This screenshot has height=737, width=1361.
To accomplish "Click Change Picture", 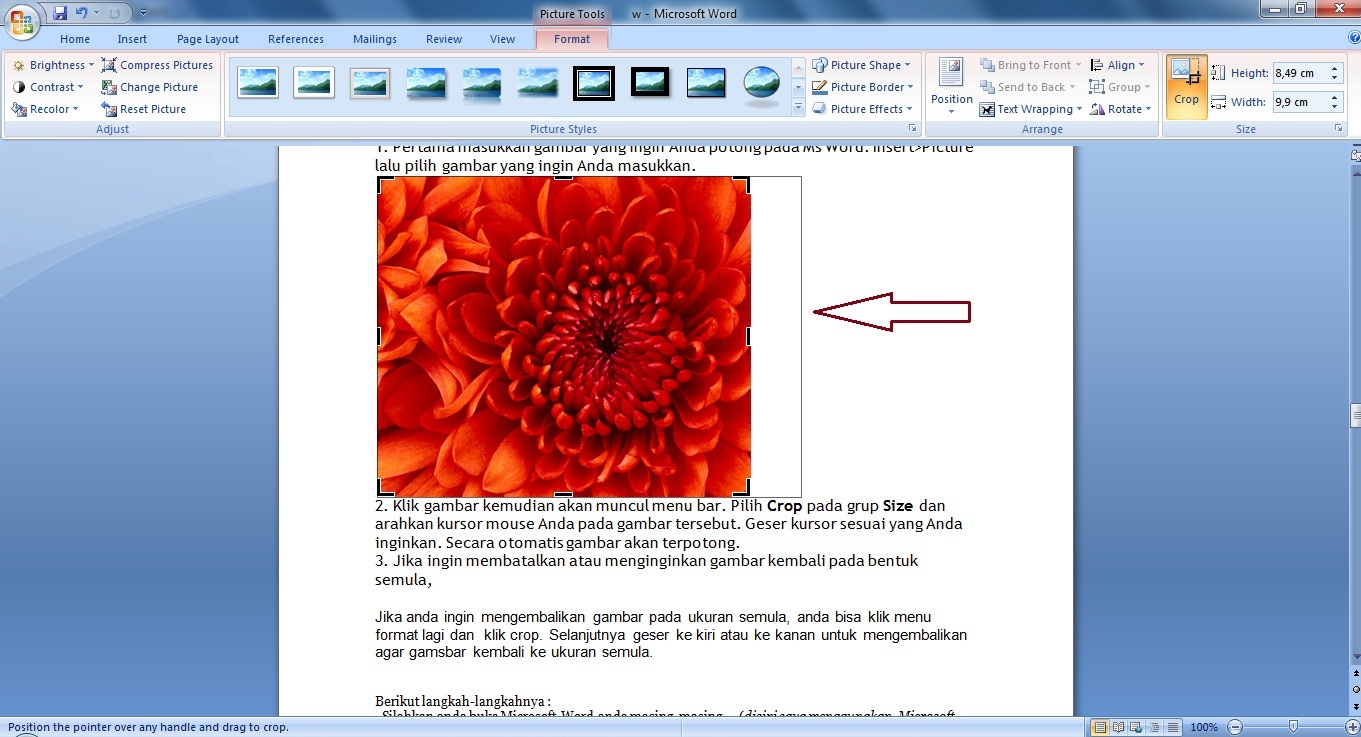I will [x=150, y=87].
